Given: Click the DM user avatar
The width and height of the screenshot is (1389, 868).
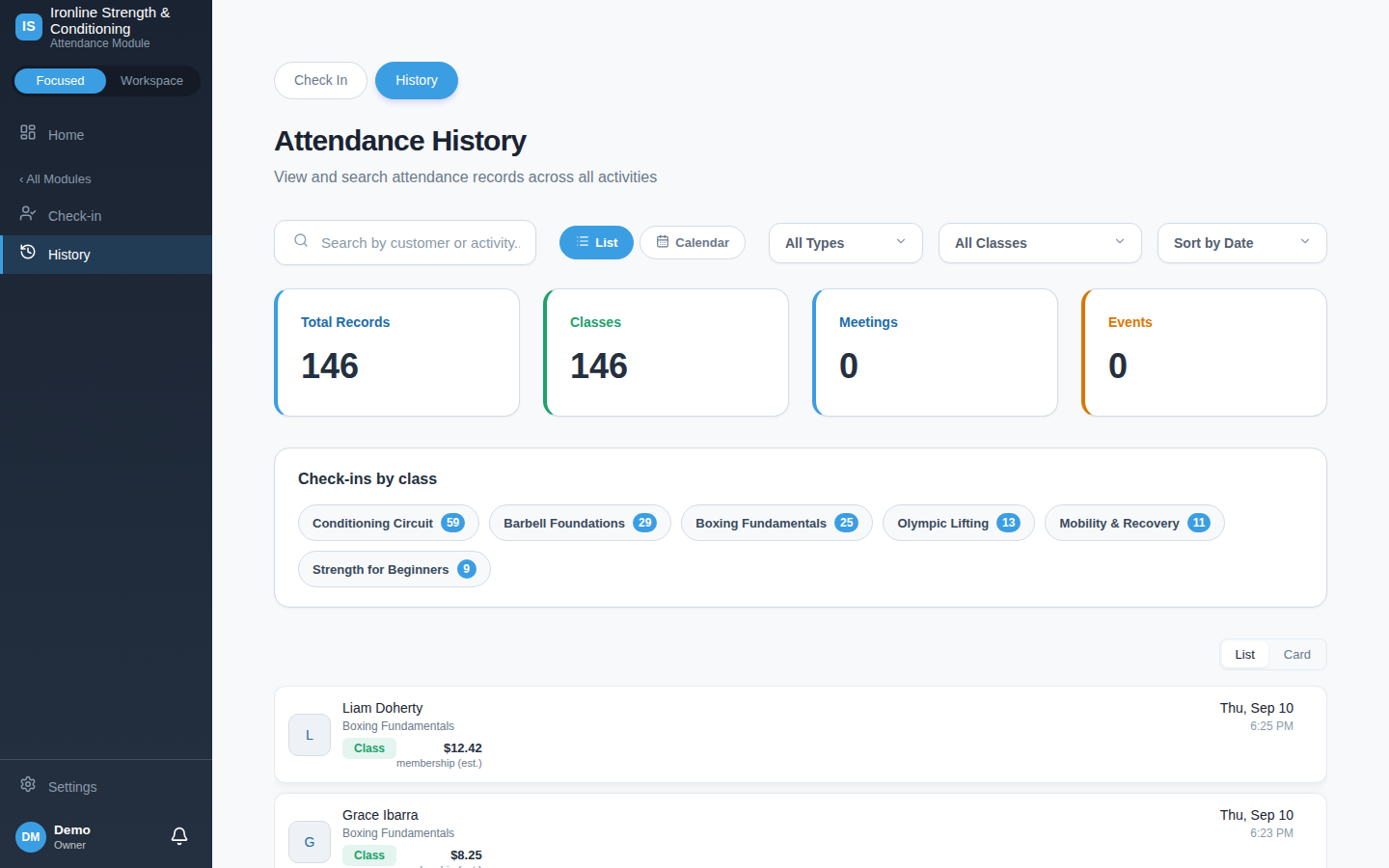Looking at the screenshot, I should (31, 837).
